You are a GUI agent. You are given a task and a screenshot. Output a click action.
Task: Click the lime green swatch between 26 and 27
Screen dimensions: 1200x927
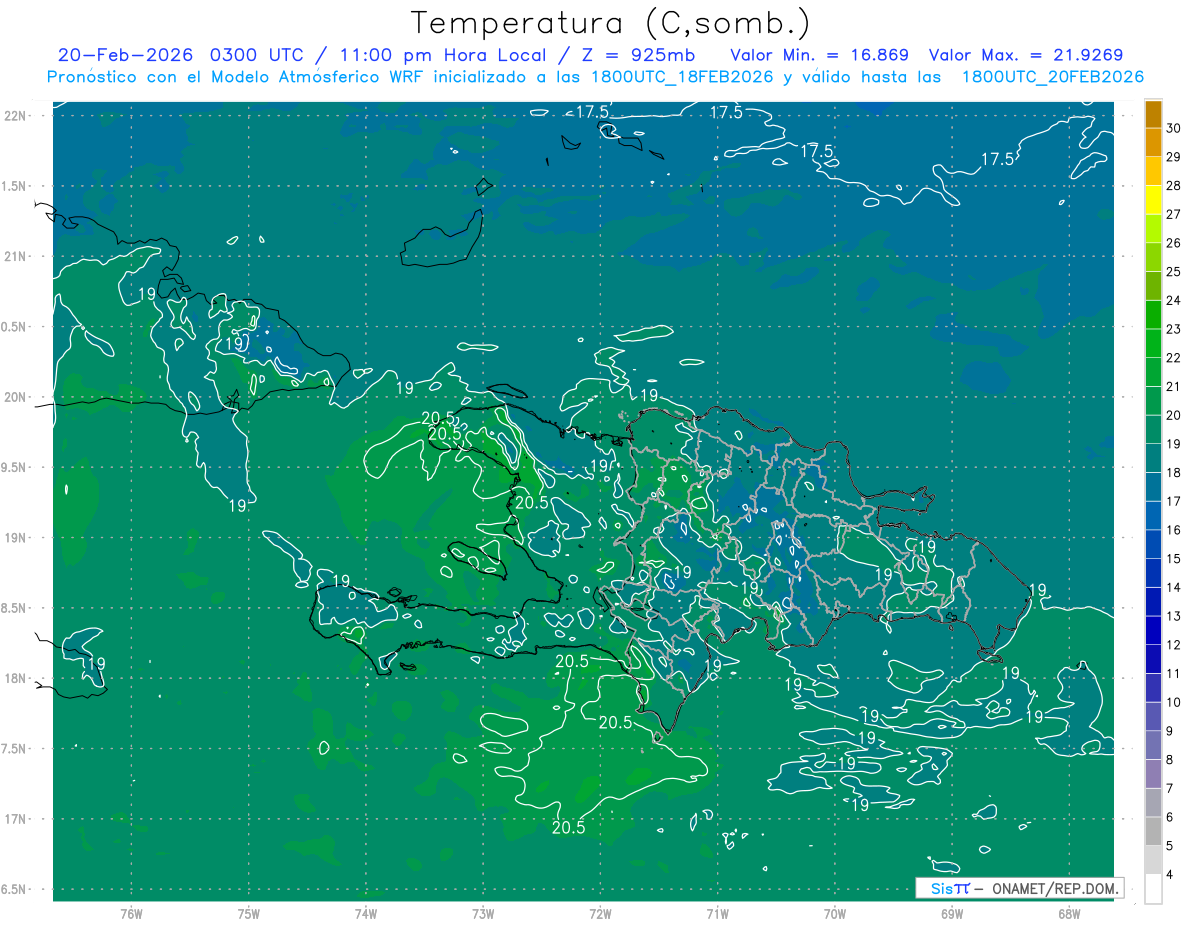coord(1153,228)
